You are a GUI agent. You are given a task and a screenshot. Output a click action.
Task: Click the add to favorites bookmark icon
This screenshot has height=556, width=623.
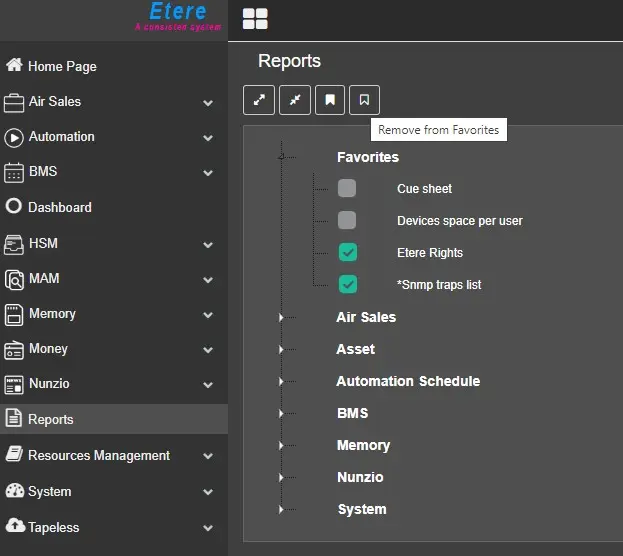pos(329,100)
